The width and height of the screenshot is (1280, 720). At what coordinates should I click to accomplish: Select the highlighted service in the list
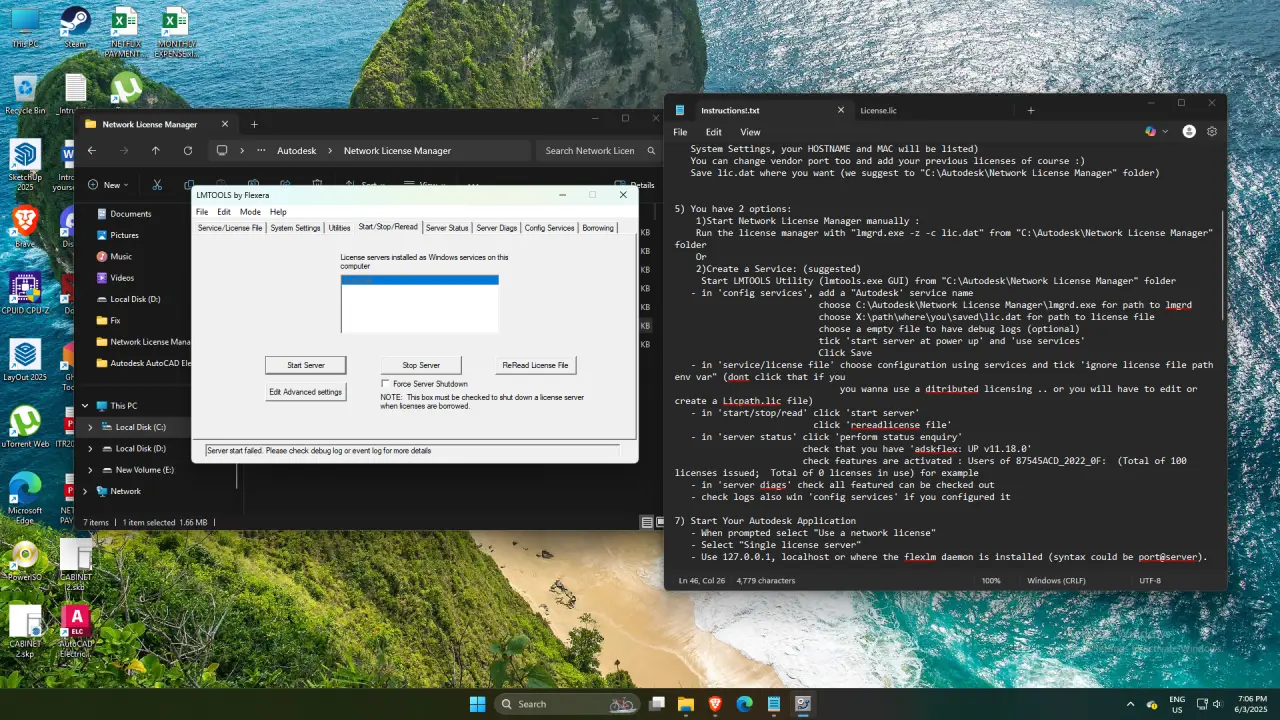(420, 280)
